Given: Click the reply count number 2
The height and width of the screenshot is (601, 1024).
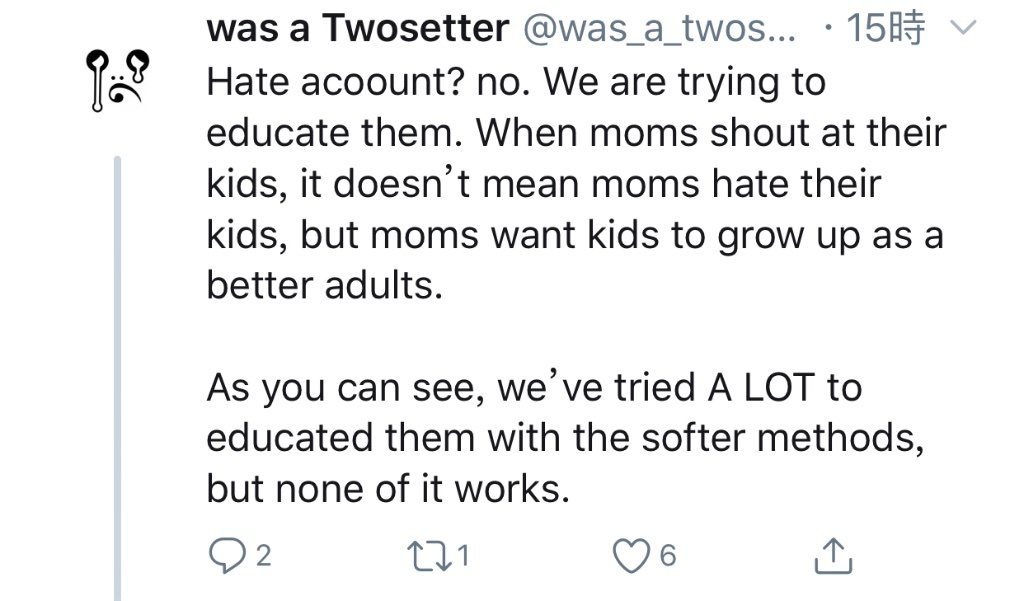Looking at the screenshot, I should tap(263, 556).
